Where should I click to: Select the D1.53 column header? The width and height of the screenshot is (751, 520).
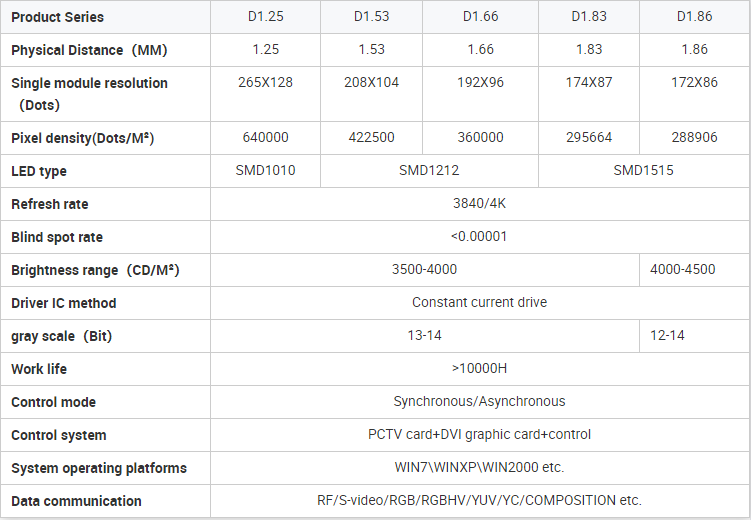point(371,17)
